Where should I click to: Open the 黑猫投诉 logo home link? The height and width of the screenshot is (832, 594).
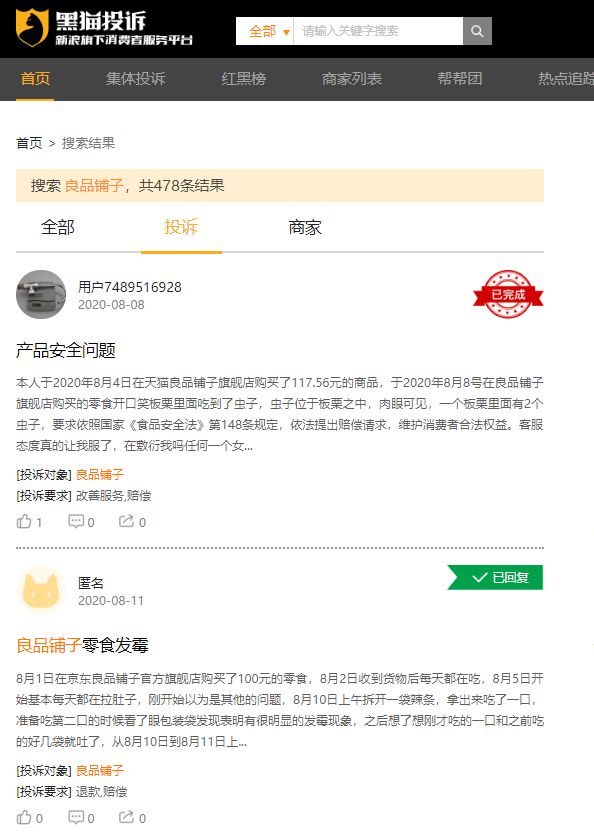coord(104,29)
